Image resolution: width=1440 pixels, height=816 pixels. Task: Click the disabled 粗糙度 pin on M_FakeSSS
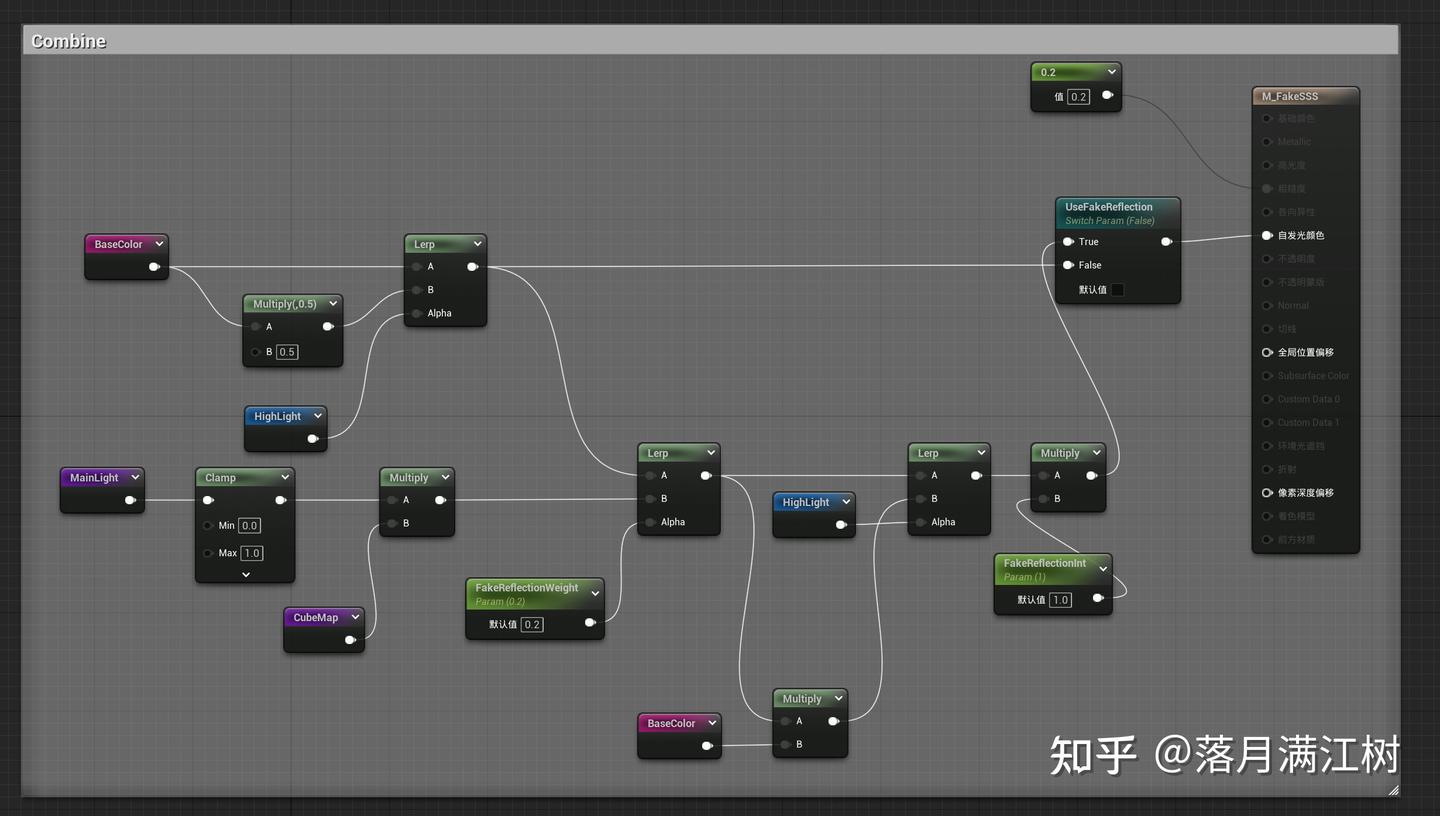point(1267,189)
